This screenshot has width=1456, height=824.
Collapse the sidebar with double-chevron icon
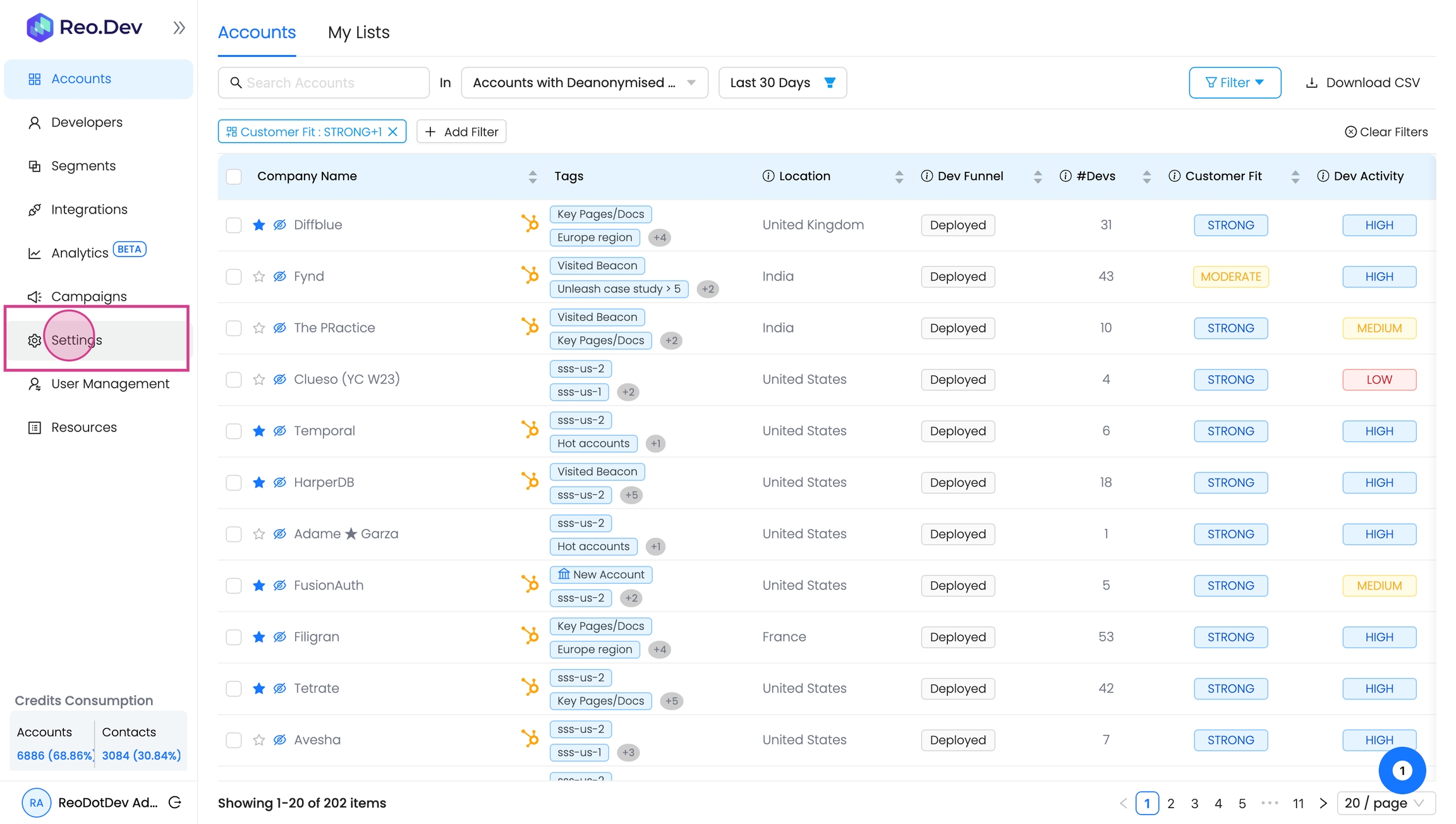coord(179,28)
